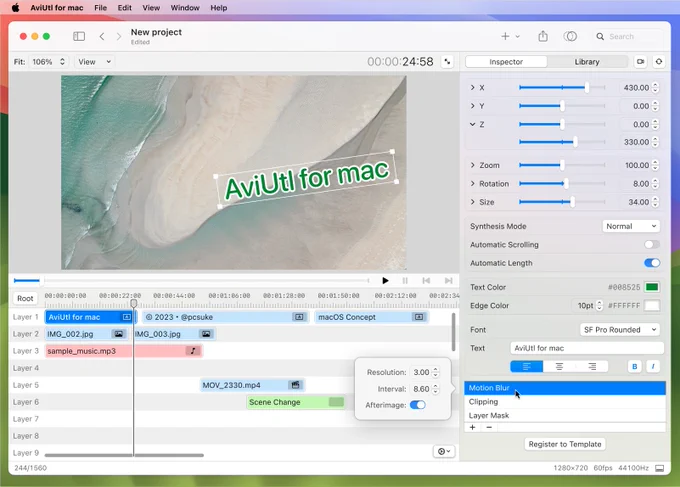Open the timeline settings gear menu
The height and width of the screenshot is (487, 680).
[444, 451]
